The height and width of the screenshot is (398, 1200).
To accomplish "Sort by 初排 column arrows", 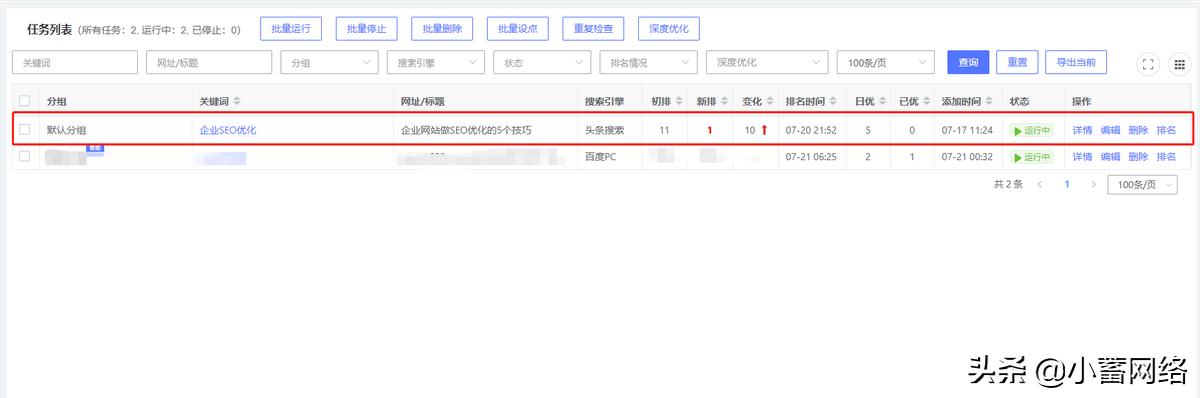I will click(x=678, y=101).
